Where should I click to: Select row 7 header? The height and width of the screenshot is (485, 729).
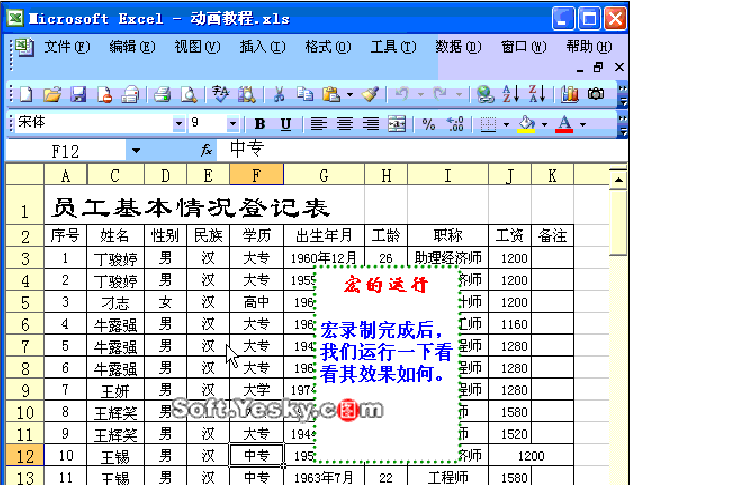pos(25,346)
